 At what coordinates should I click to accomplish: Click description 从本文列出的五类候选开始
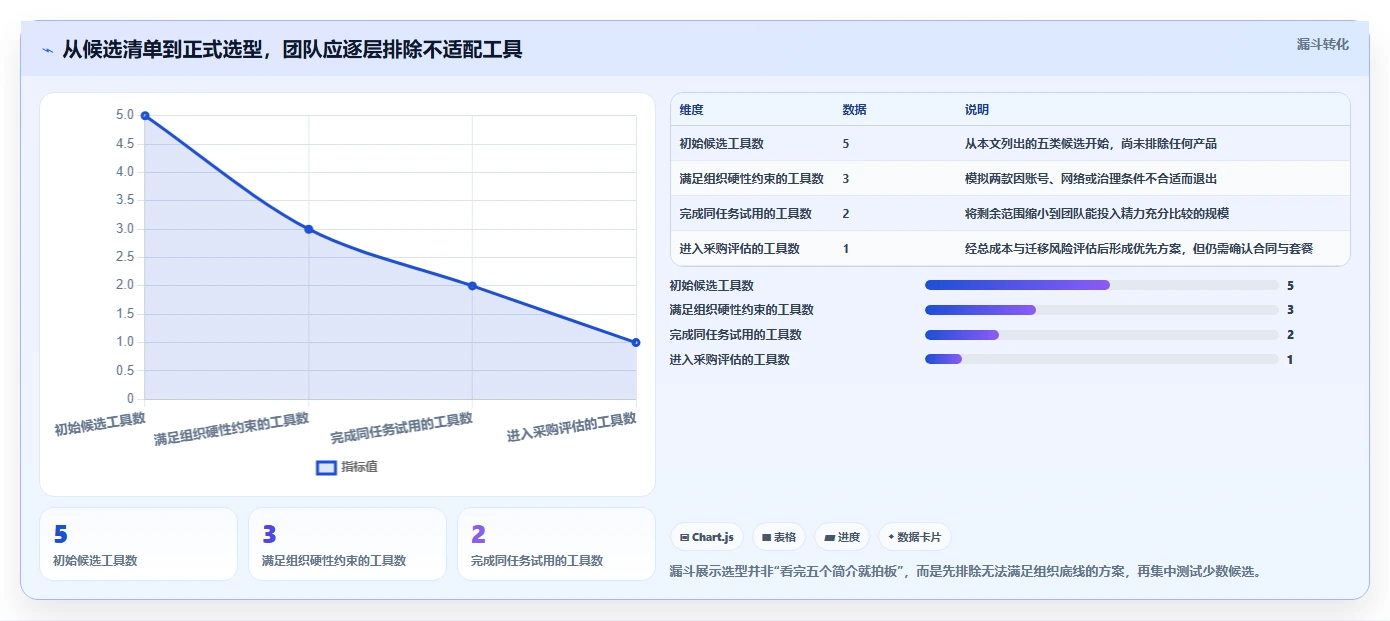pos(1091,144)
